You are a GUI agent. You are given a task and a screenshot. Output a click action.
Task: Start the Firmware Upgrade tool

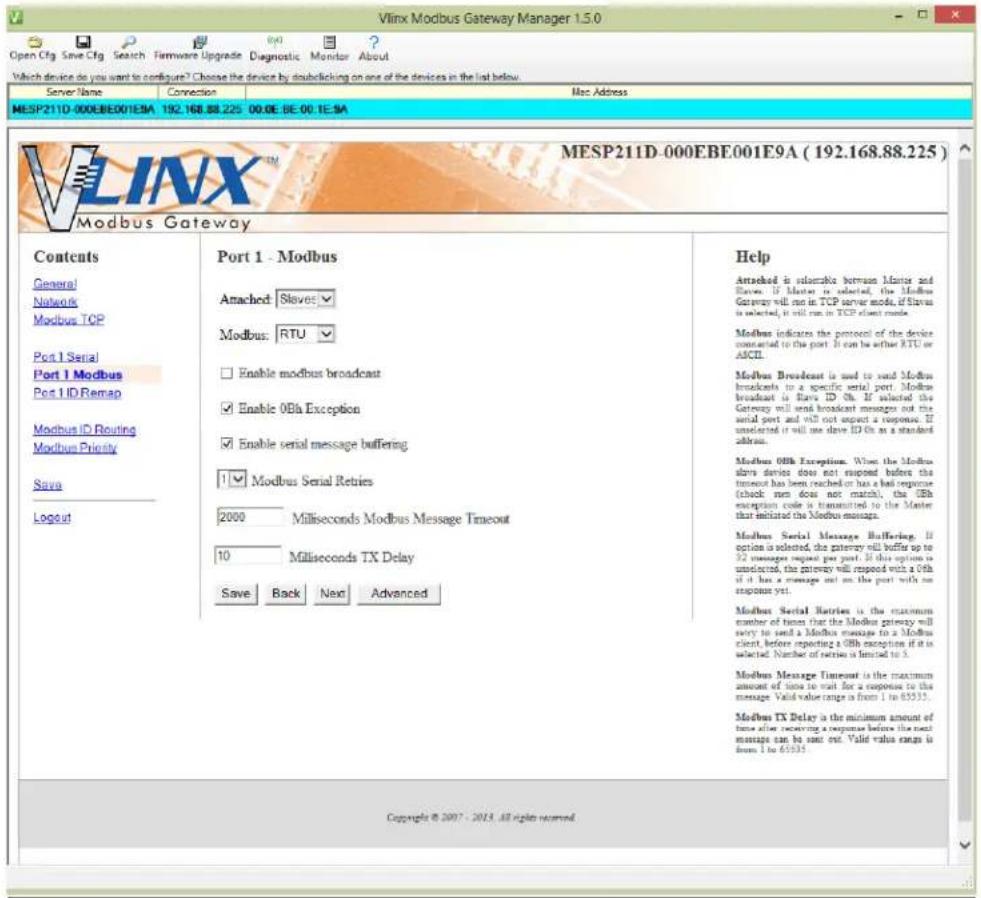(x=198, y=48)
